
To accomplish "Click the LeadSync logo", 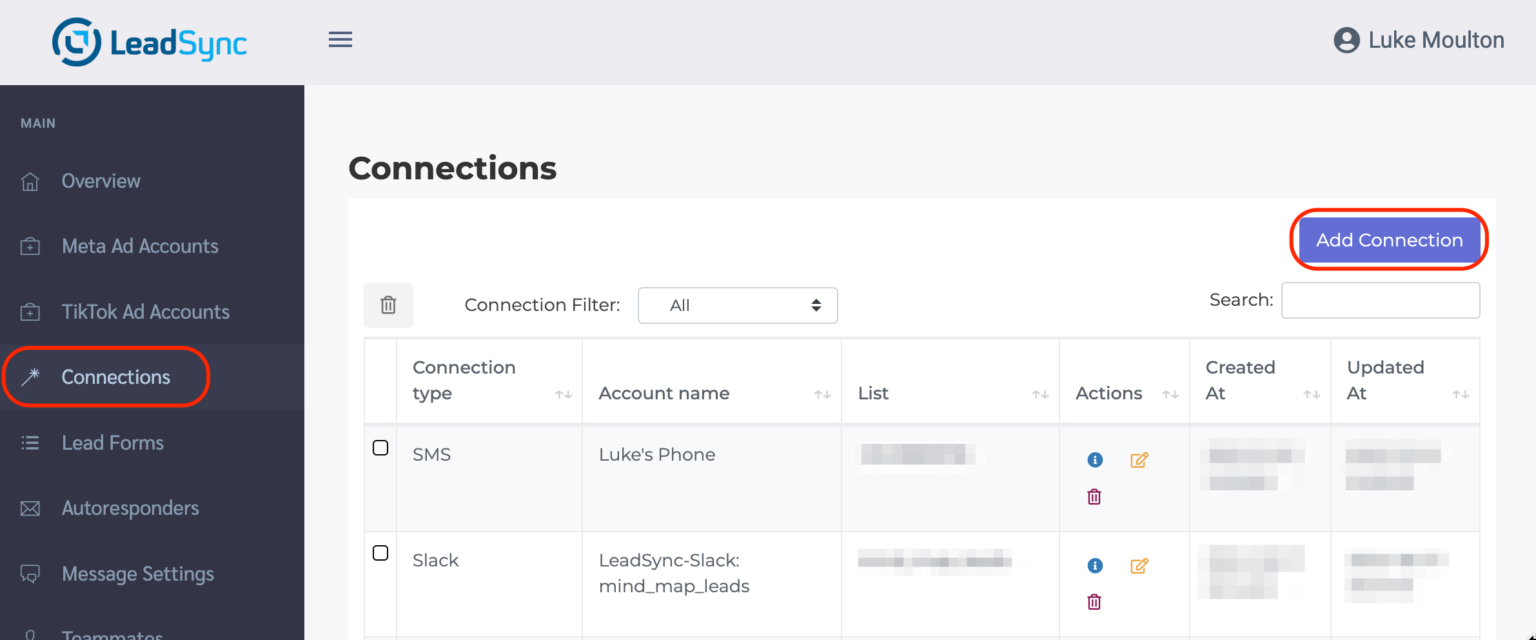I will [149, 41].
